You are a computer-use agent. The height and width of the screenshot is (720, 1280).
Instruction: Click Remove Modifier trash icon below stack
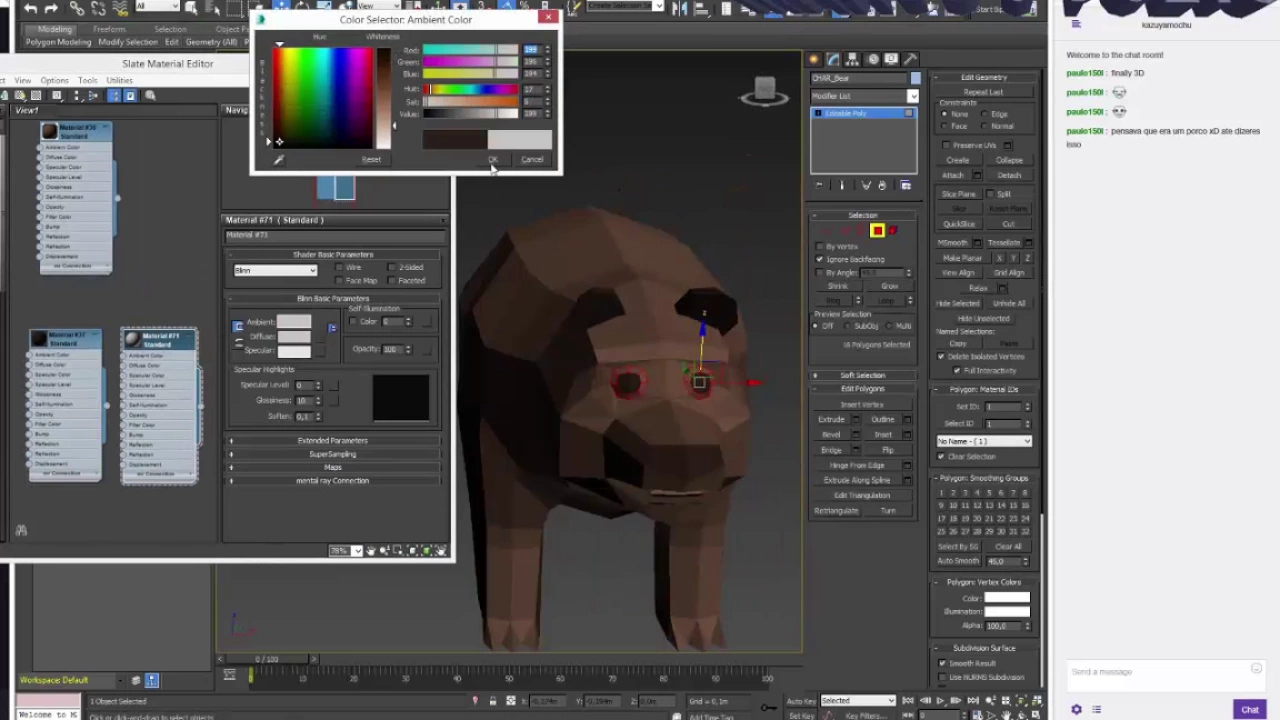point(882,185)
